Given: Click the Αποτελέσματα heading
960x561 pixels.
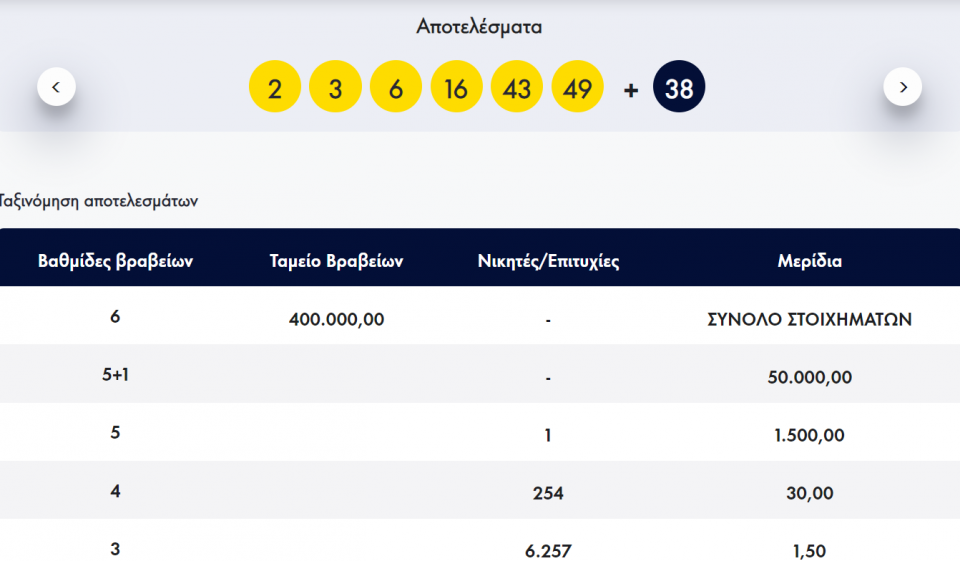Looking at the screenshot, I should (x=479, y=27).
